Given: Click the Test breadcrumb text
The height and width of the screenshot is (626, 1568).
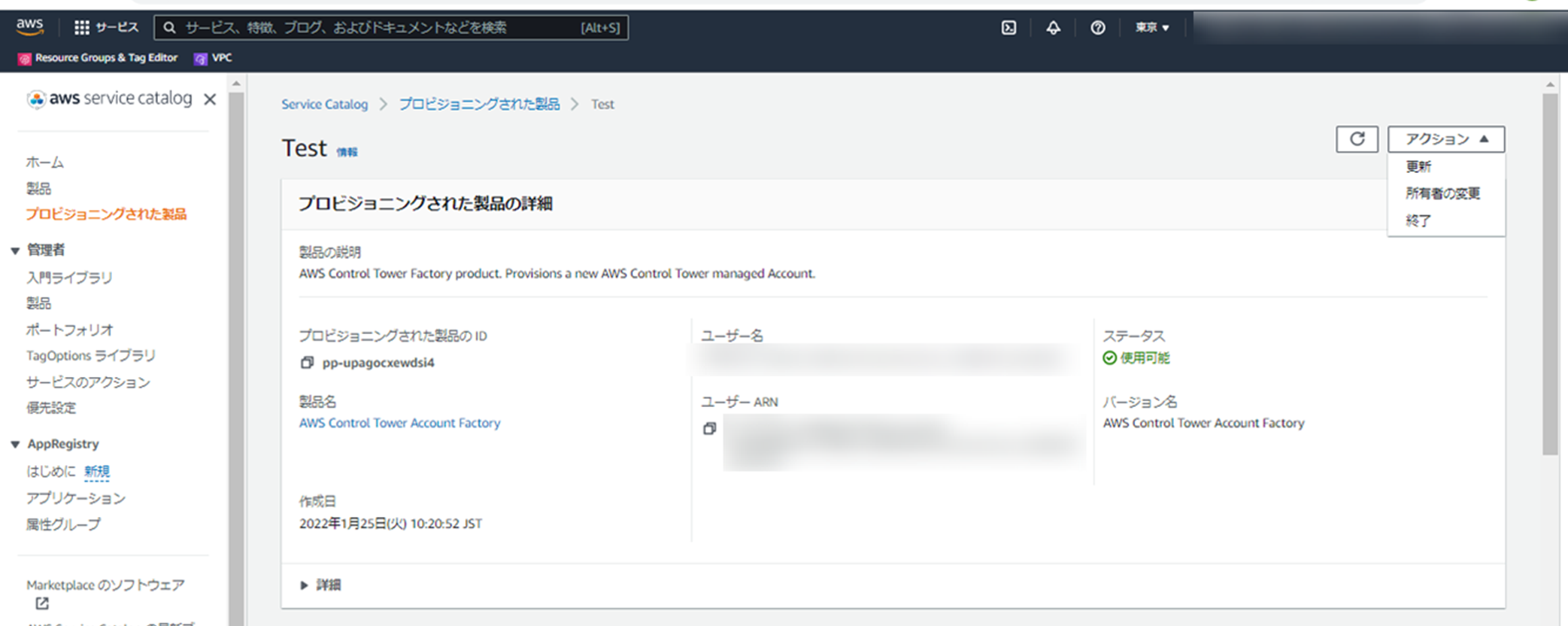Looking at the screenshot, I should pyautogui.click(x=602, y=104).
